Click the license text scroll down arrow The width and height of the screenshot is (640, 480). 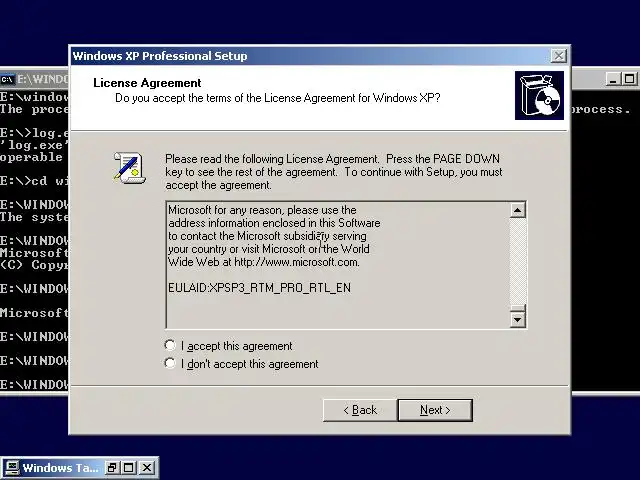click(x=518, y=319)
